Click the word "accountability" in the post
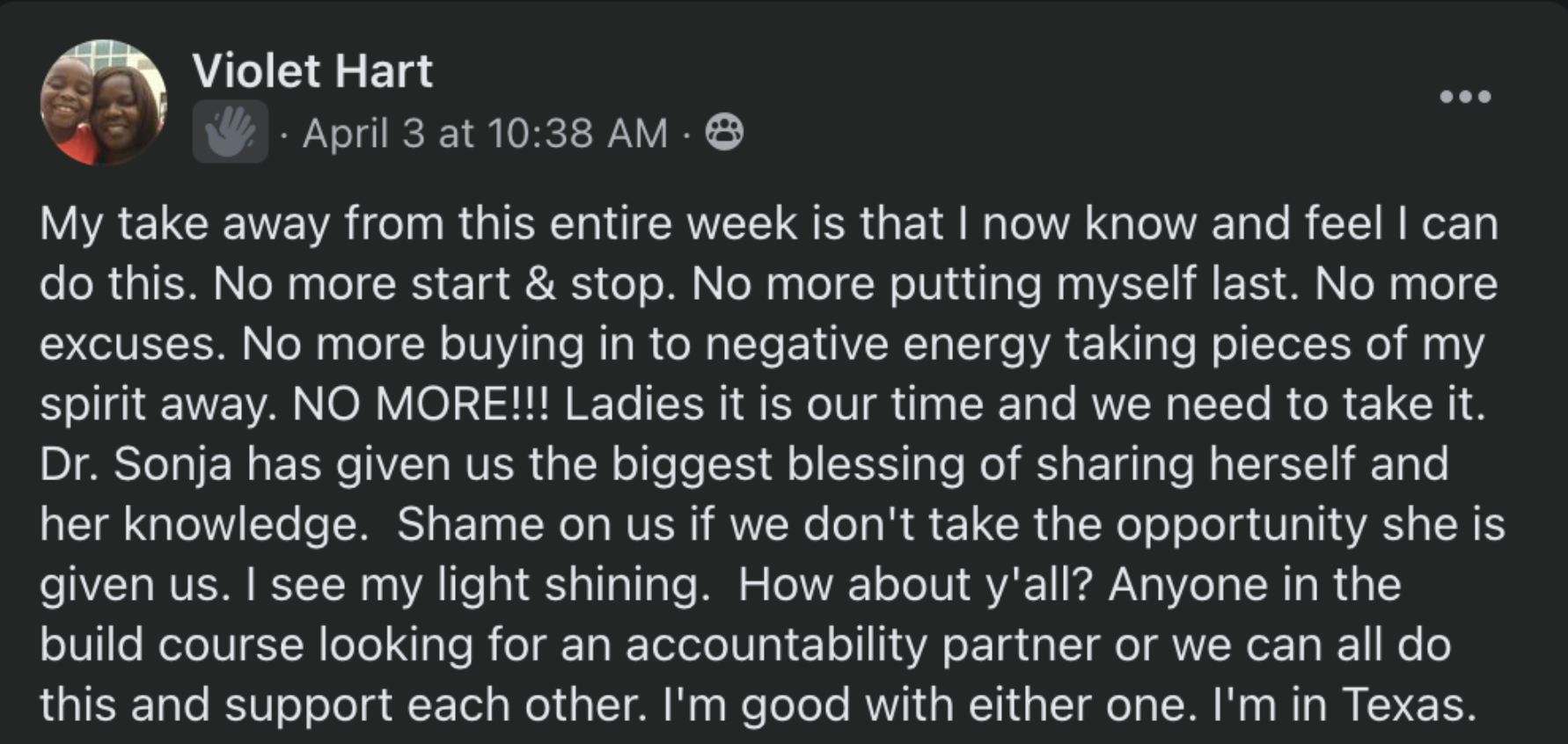Image resolution: width=1568 pixels, height=744 pixels. (776, 645)
